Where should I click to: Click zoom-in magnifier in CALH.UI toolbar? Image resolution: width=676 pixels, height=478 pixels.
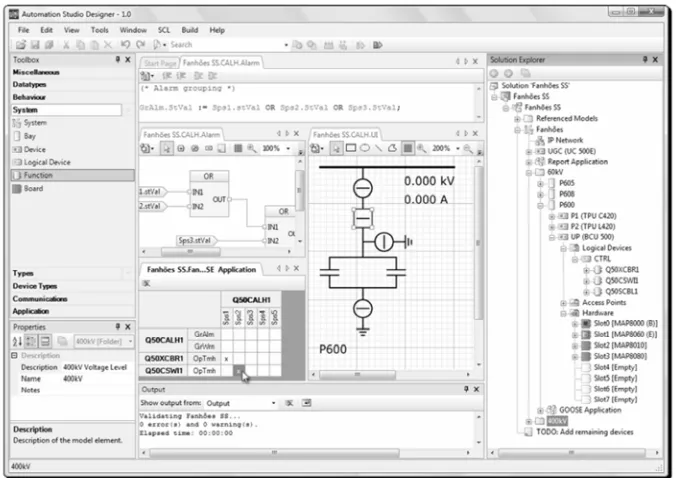pyautogui.click(x=422, y=148)
